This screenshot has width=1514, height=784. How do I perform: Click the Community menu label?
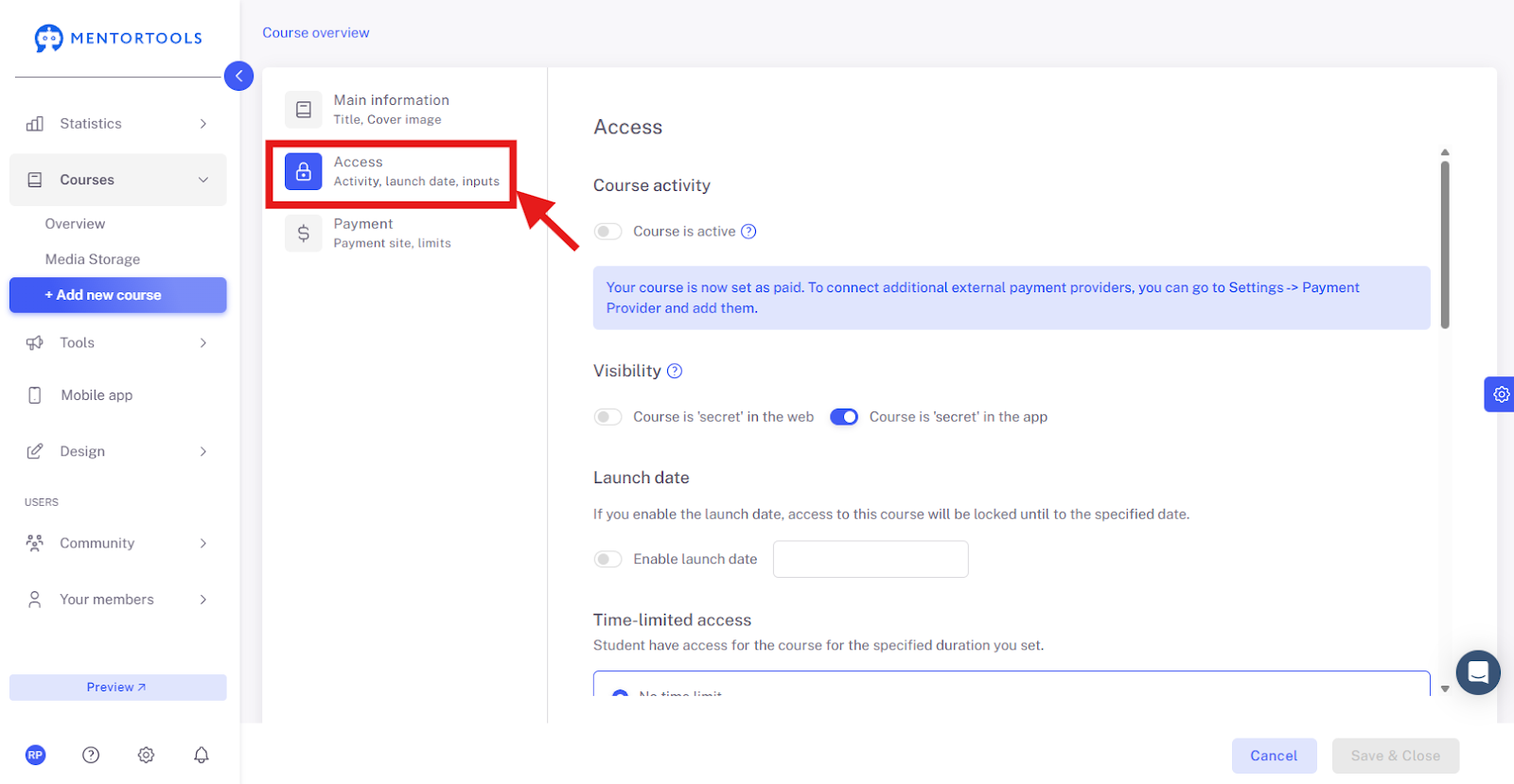coord(97,543)
